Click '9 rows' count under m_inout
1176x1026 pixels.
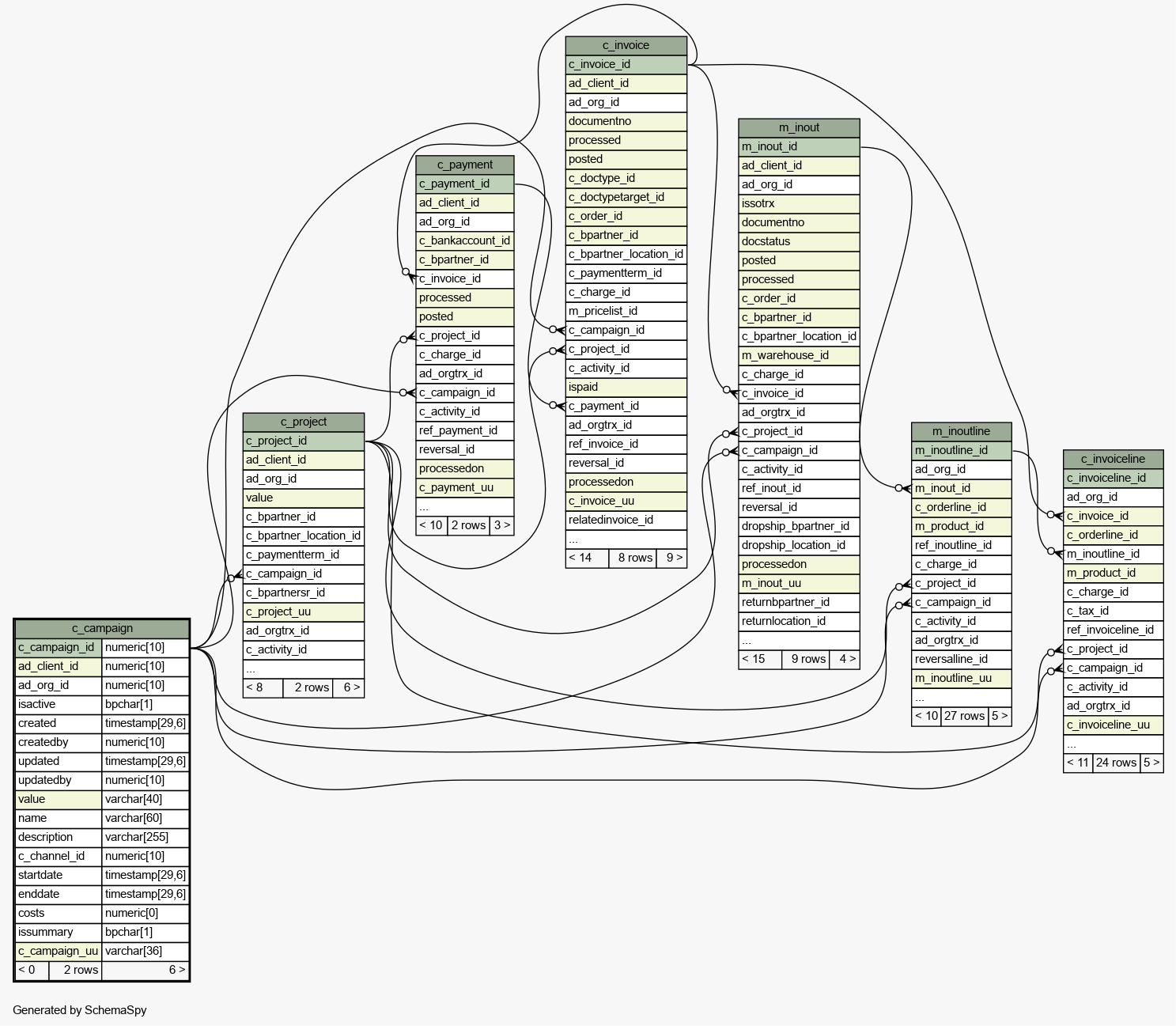(x=807, y=659)
